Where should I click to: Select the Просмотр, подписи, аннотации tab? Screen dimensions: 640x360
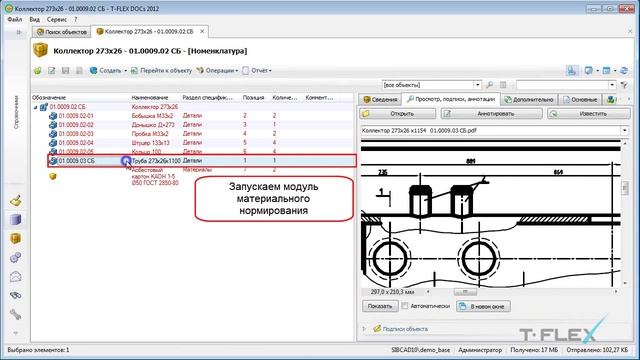[451, 99]
